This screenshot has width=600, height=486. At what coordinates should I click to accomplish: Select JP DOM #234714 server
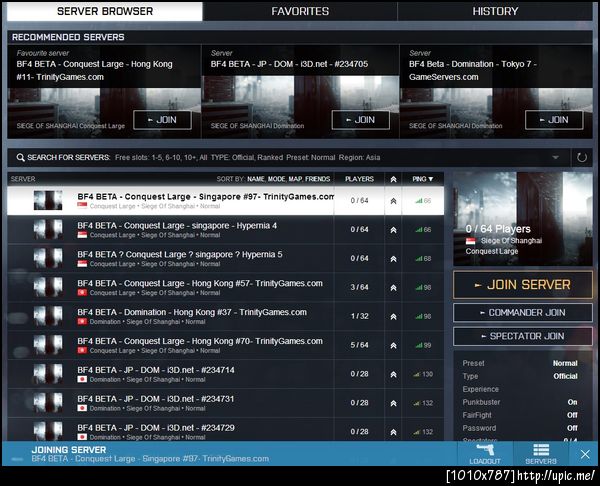pyautogui.click(x=225, y=374)
